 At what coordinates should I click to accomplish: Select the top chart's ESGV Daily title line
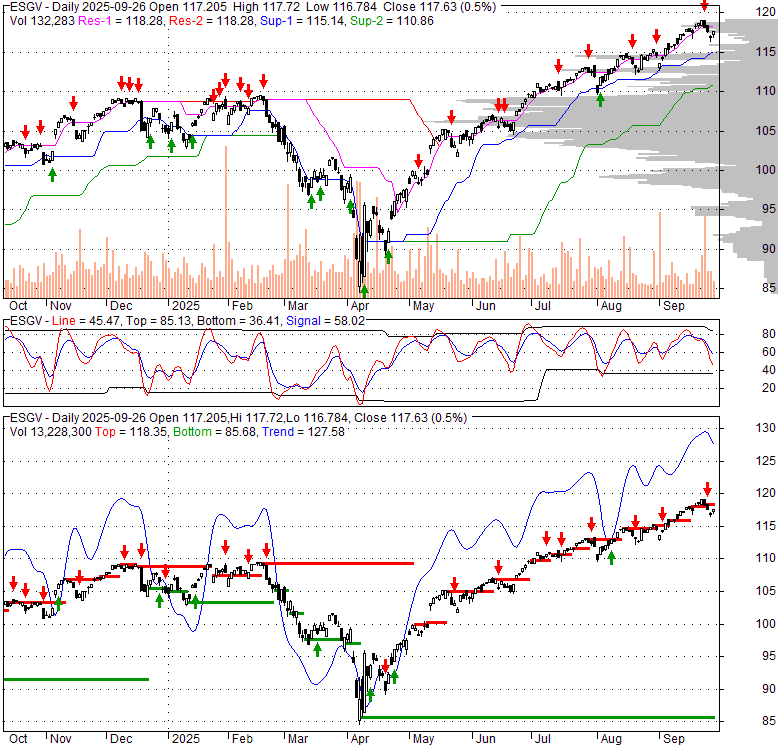[253, 7]
